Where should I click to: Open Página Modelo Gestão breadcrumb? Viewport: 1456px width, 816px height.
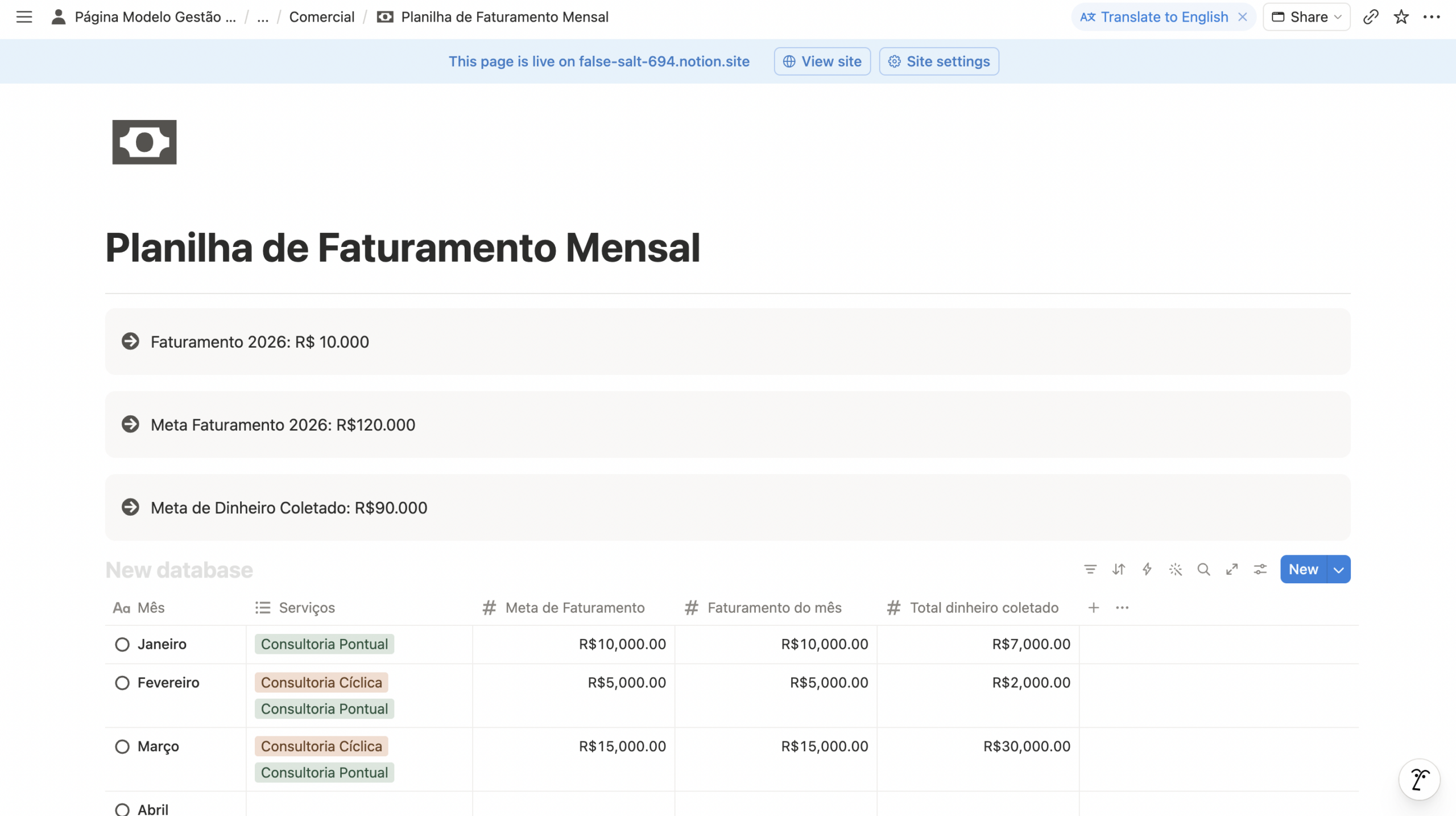pos(144,17)
